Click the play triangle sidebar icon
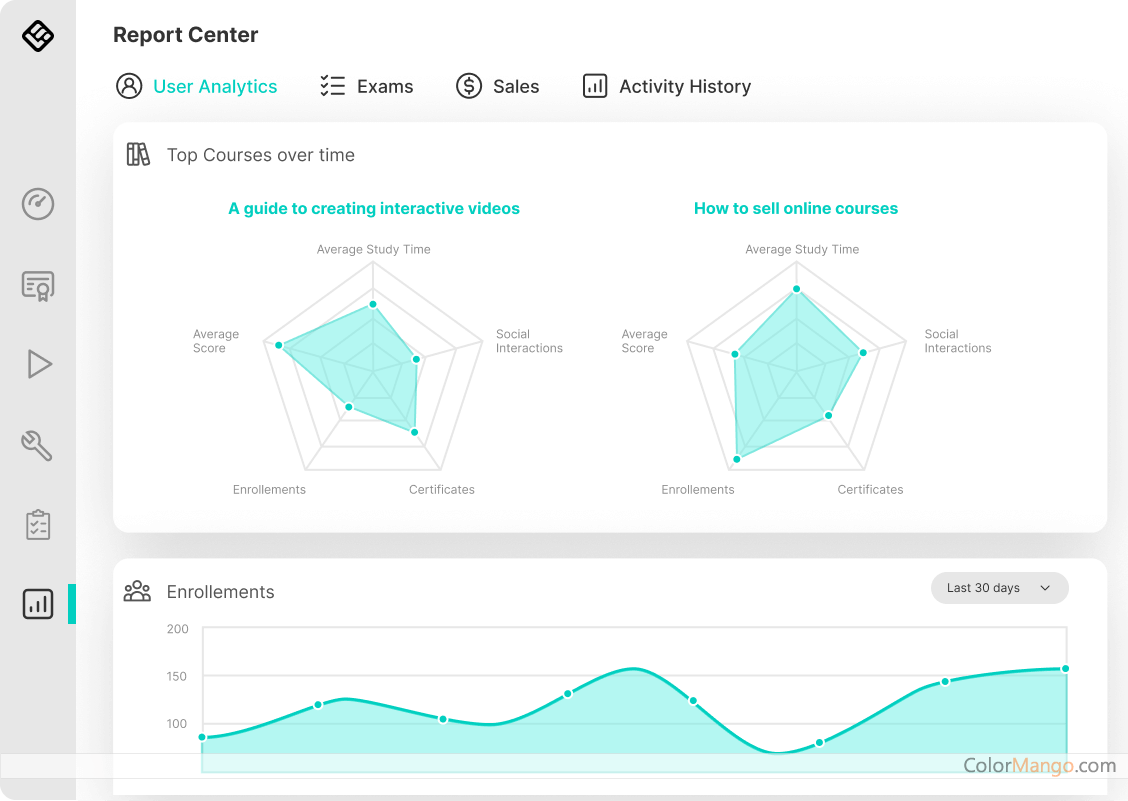This screenshot has height=801, width=1128. pyautogui.click(x=38, y=364)
